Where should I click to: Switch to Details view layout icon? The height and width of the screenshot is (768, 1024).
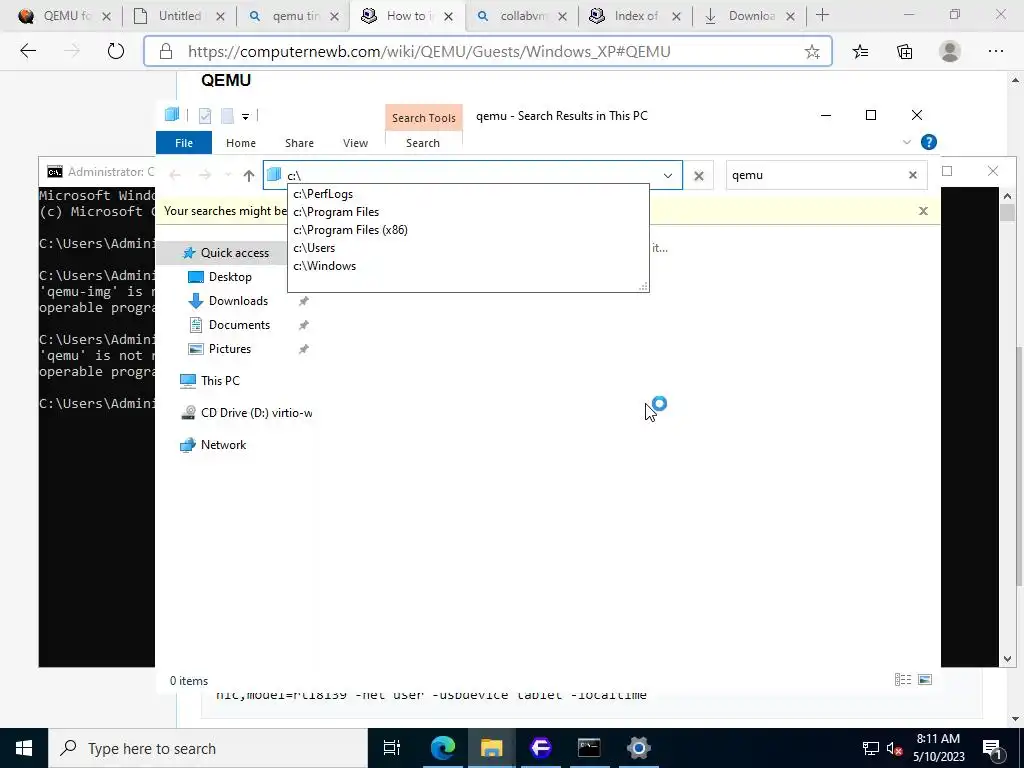[x=903, y=680]
